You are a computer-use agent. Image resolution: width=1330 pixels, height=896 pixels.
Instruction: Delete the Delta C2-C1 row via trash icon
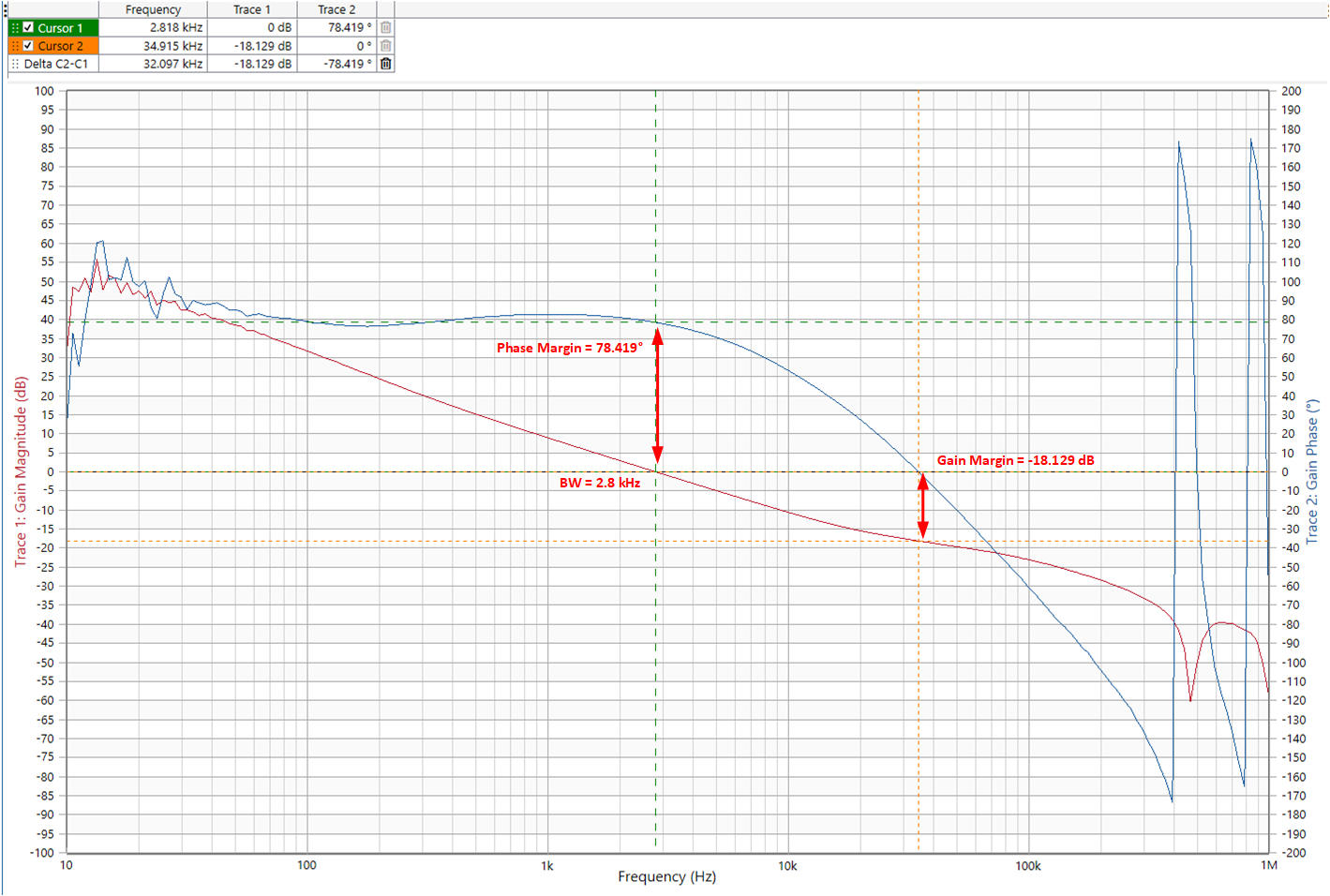[385, 64]
